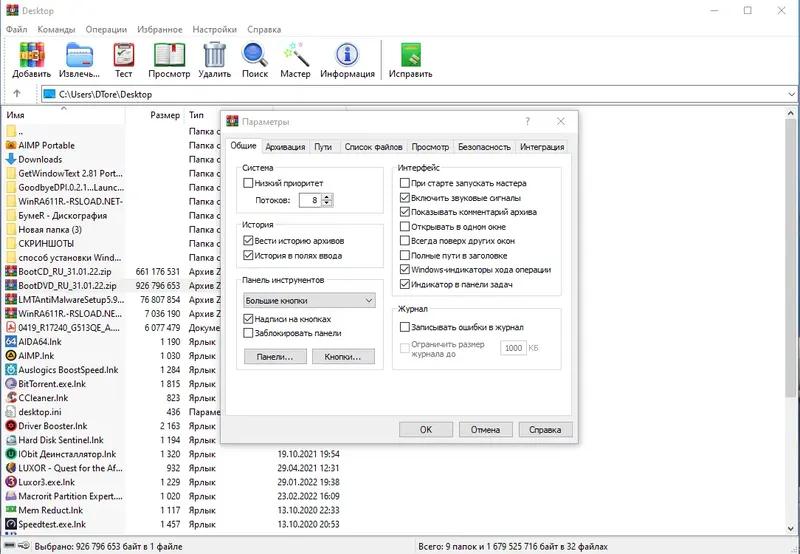Toggle Windows-индикаторы хода операции checkbox
Viewport: 800px width, 554px height.
[x=405, y=269]
